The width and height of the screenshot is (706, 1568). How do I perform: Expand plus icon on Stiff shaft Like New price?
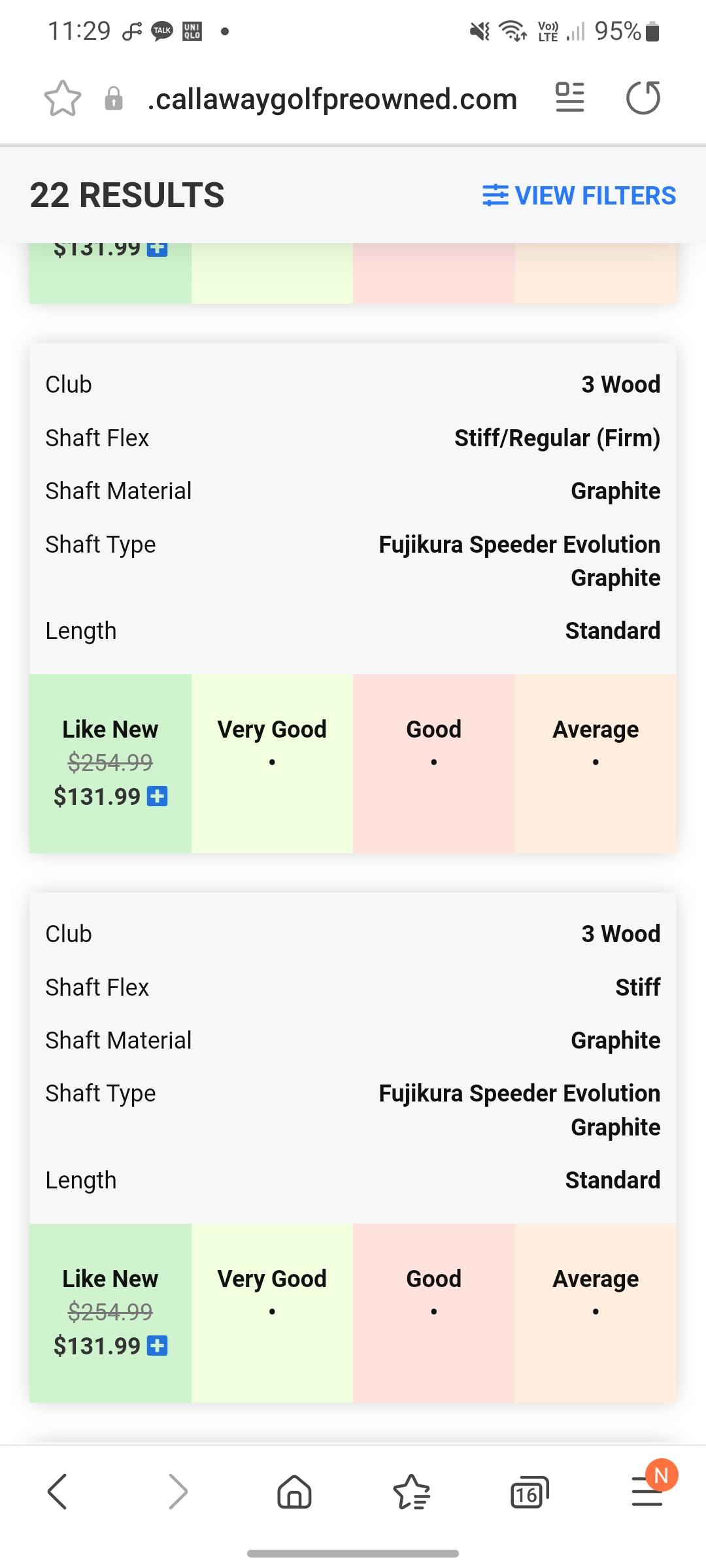click(158, 1346)
